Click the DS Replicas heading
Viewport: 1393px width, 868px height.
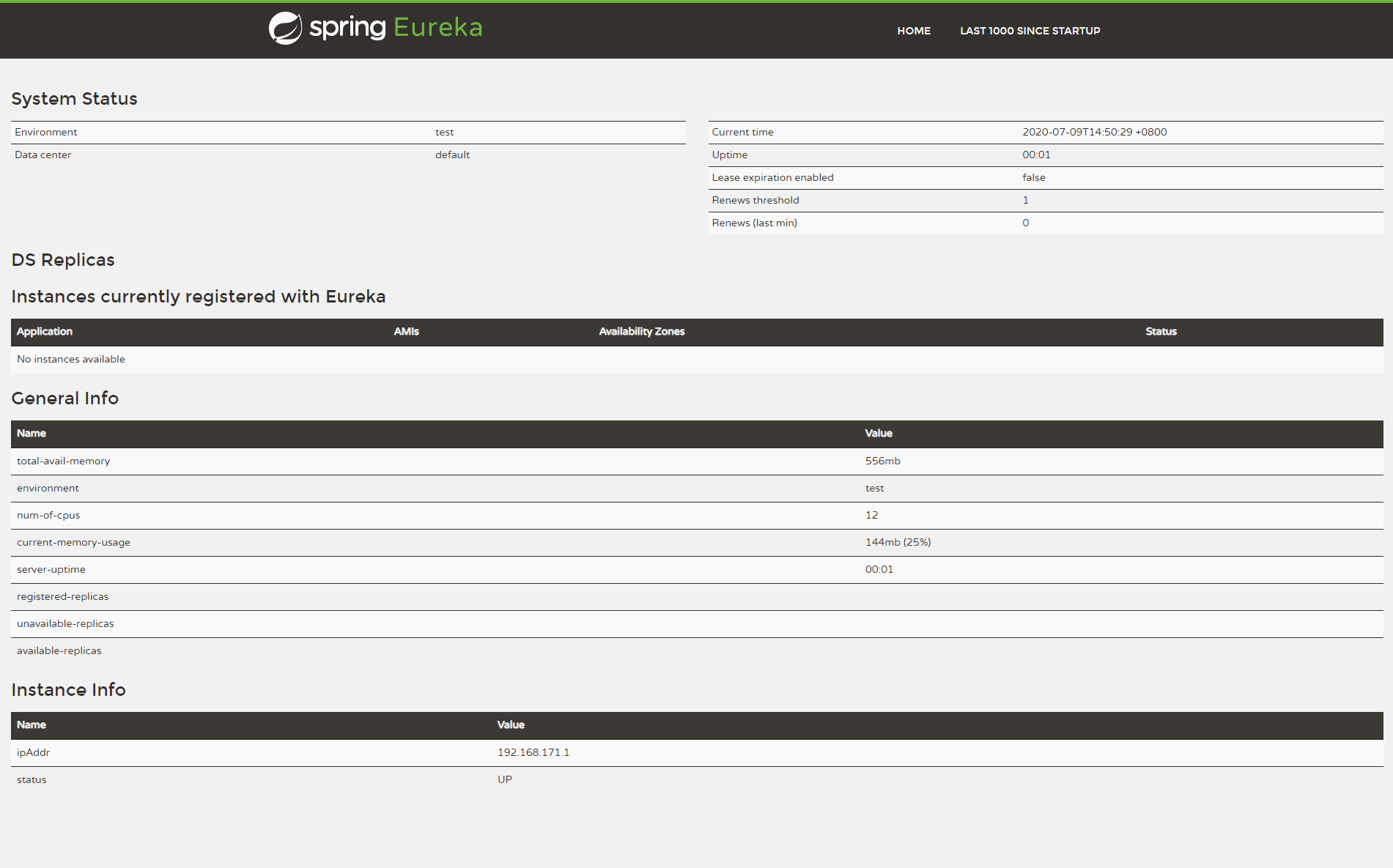pos(63,260)
